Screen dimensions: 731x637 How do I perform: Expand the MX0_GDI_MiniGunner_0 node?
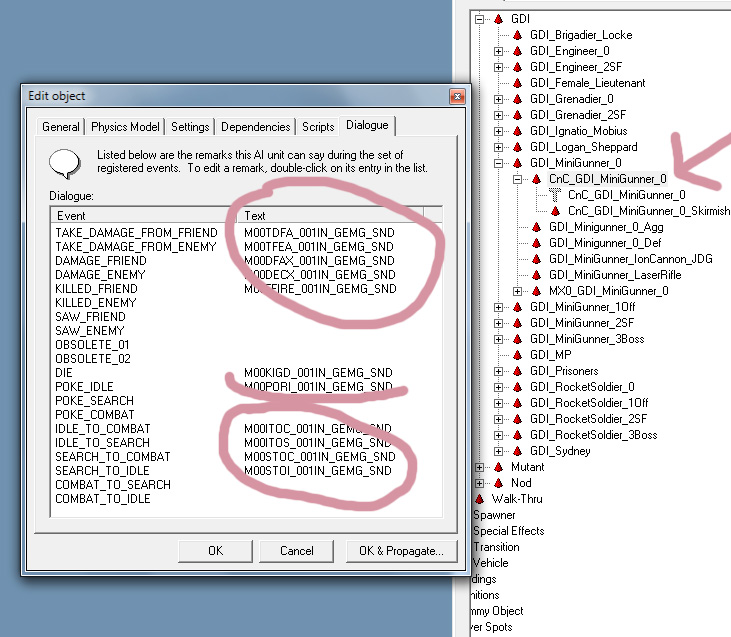click(517, 291)
